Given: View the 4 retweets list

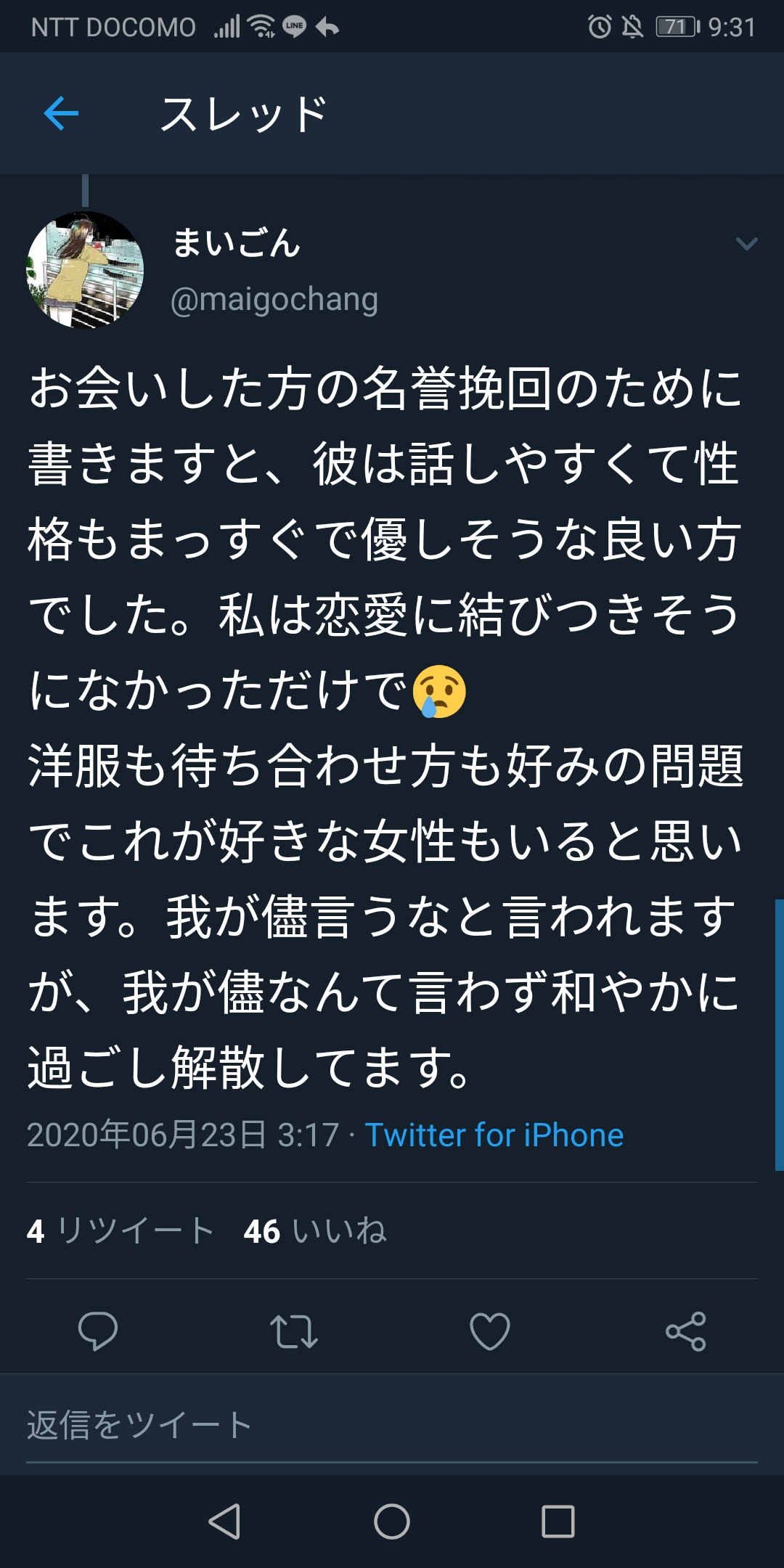Looking at the screenshot, I should pos(121,1231).
